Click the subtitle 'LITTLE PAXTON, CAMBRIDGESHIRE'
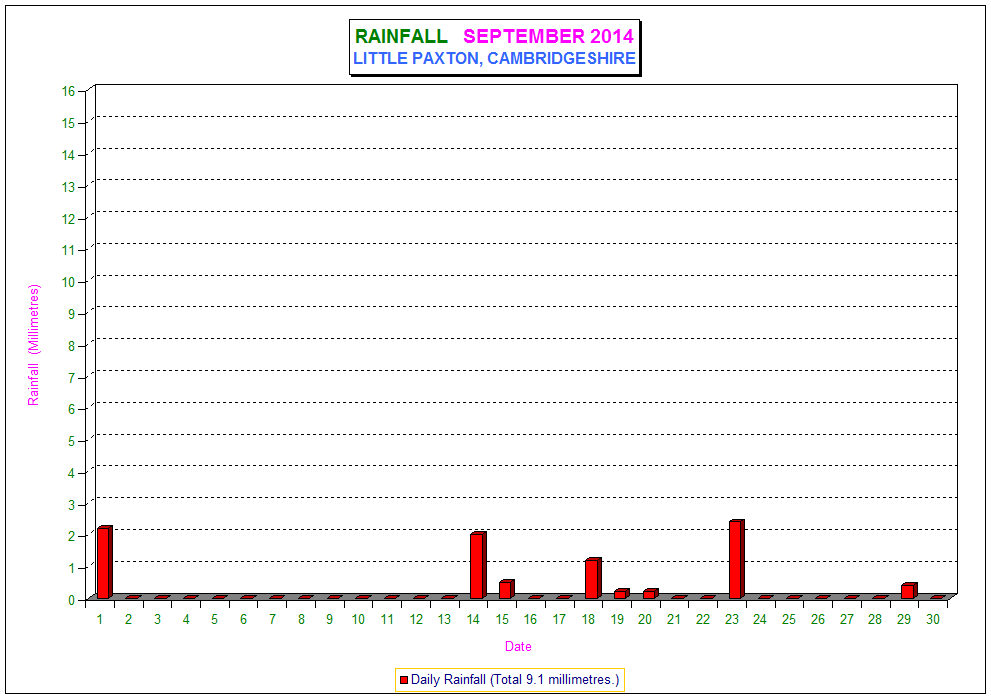The image size is (991, 698). coord(494,58)
